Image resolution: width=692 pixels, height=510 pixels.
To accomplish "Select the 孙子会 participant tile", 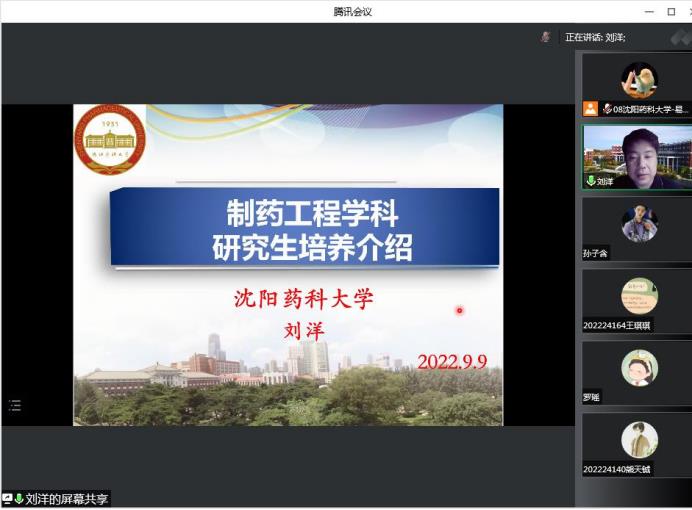I will coord(637,228).
